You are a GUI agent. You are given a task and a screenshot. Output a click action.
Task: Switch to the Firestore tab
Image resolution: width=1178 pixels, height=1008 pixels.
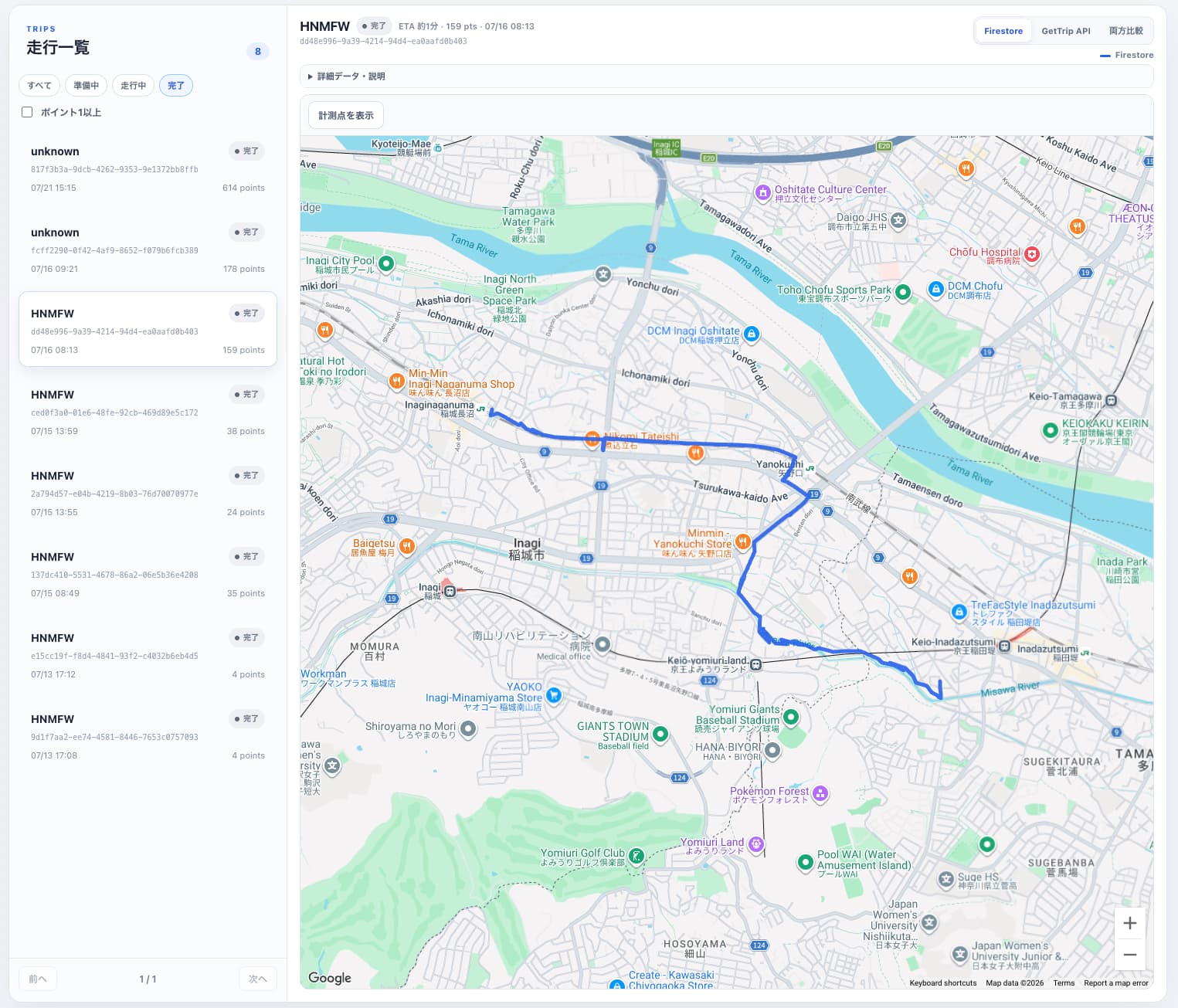1003,31
